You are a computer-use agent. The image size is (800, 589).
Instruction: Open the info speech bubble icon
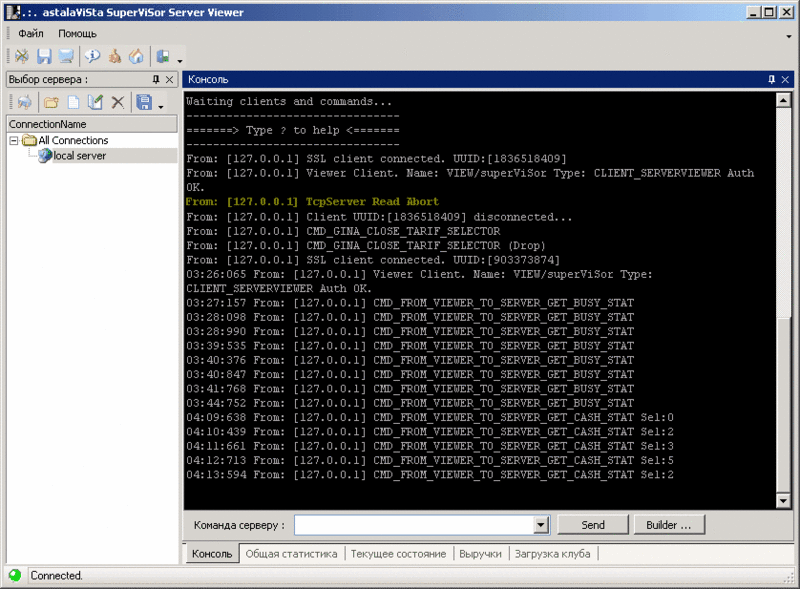[92, 56]
